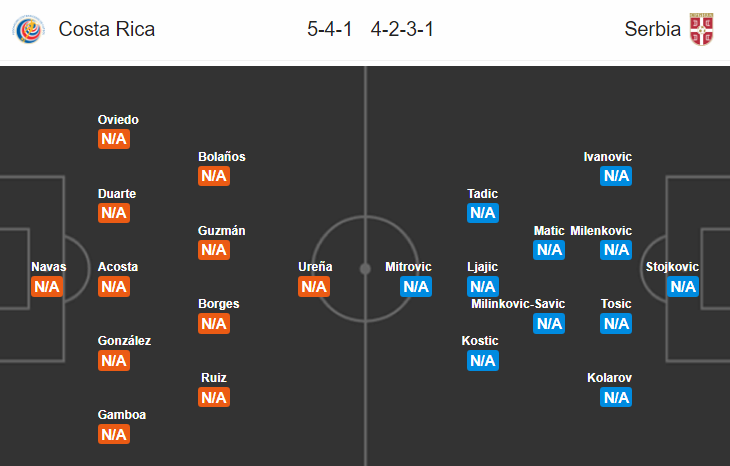Screen dimensions: 730x466
Task: Click the Serbia team crest icon
Action: 701,29
